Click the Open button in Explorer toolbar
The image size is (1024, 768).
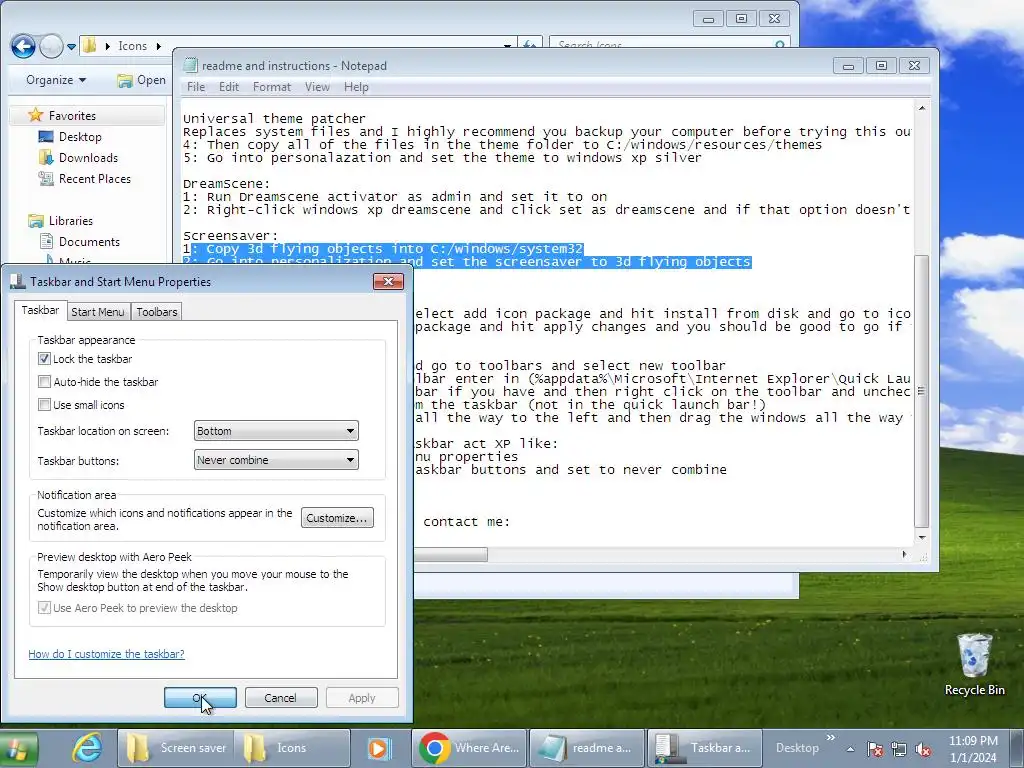pos(141,80)
